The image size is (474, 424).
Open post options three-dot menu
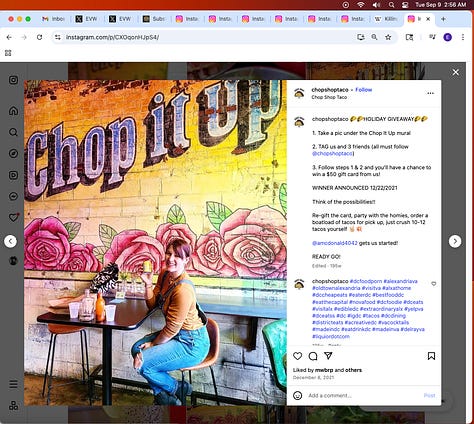430,93
